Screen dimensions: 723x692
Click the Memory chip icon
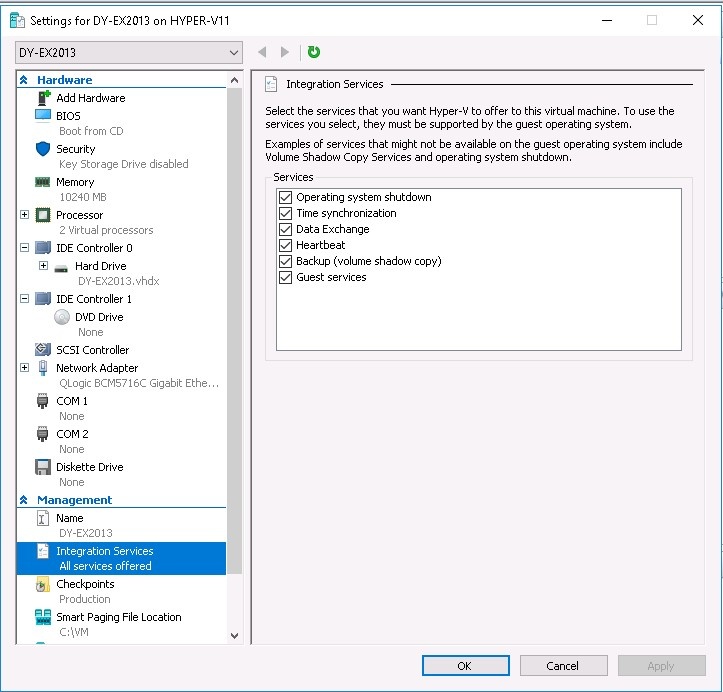click(43, 182)
